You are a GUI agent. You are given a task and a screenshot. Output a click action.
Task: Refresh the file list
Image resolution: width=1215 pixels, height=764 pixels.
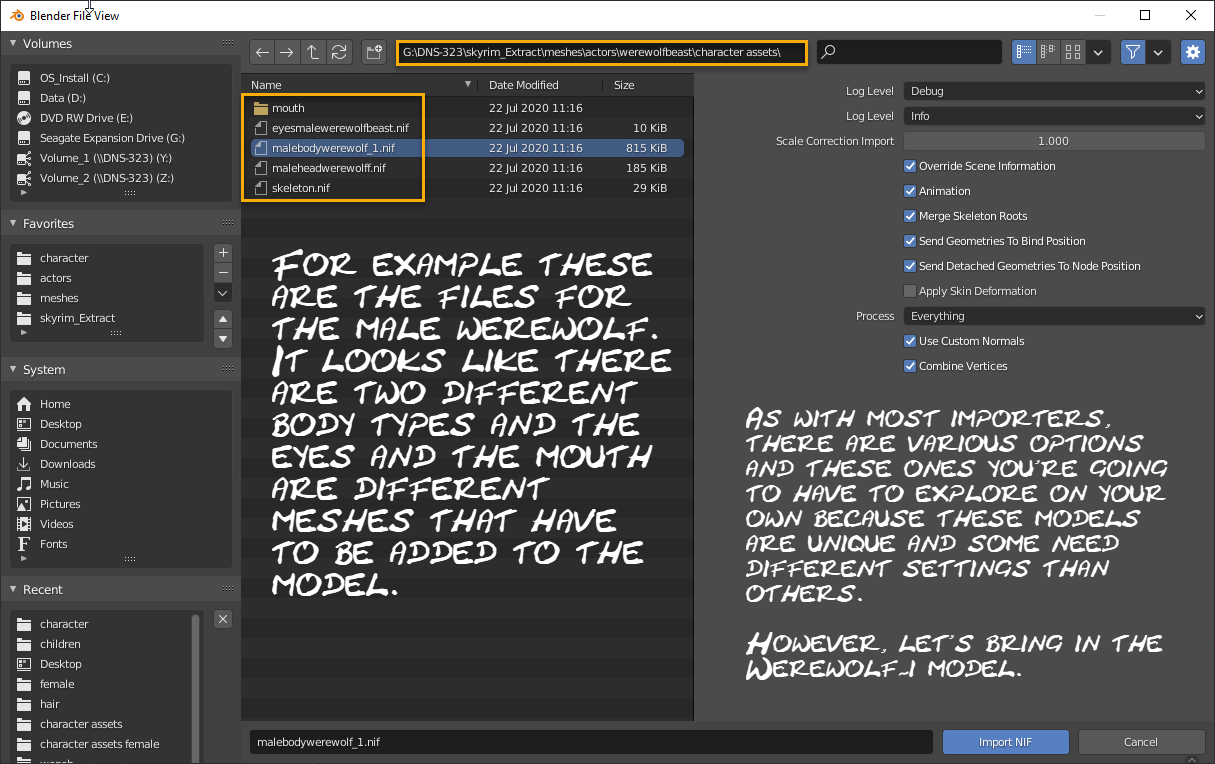tap(339, 52)
